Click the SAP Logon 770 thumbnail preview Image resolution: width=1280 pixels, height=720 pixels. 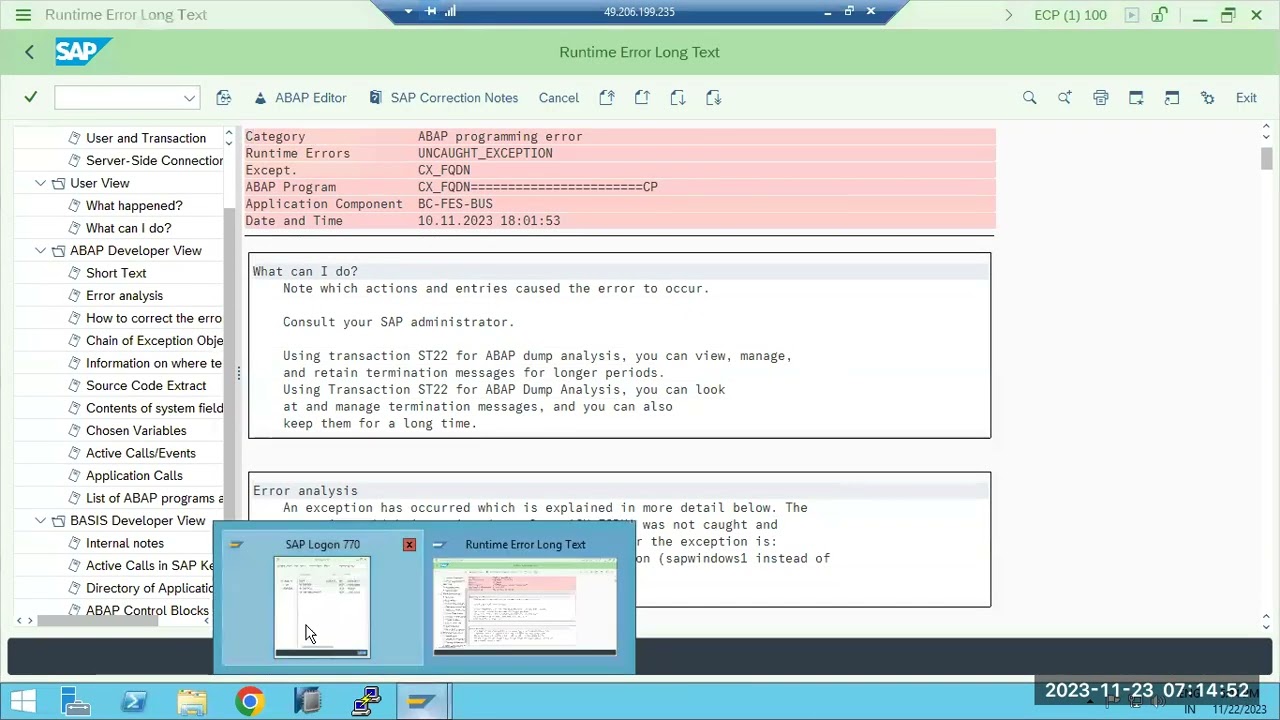click(x=322, y=607)
